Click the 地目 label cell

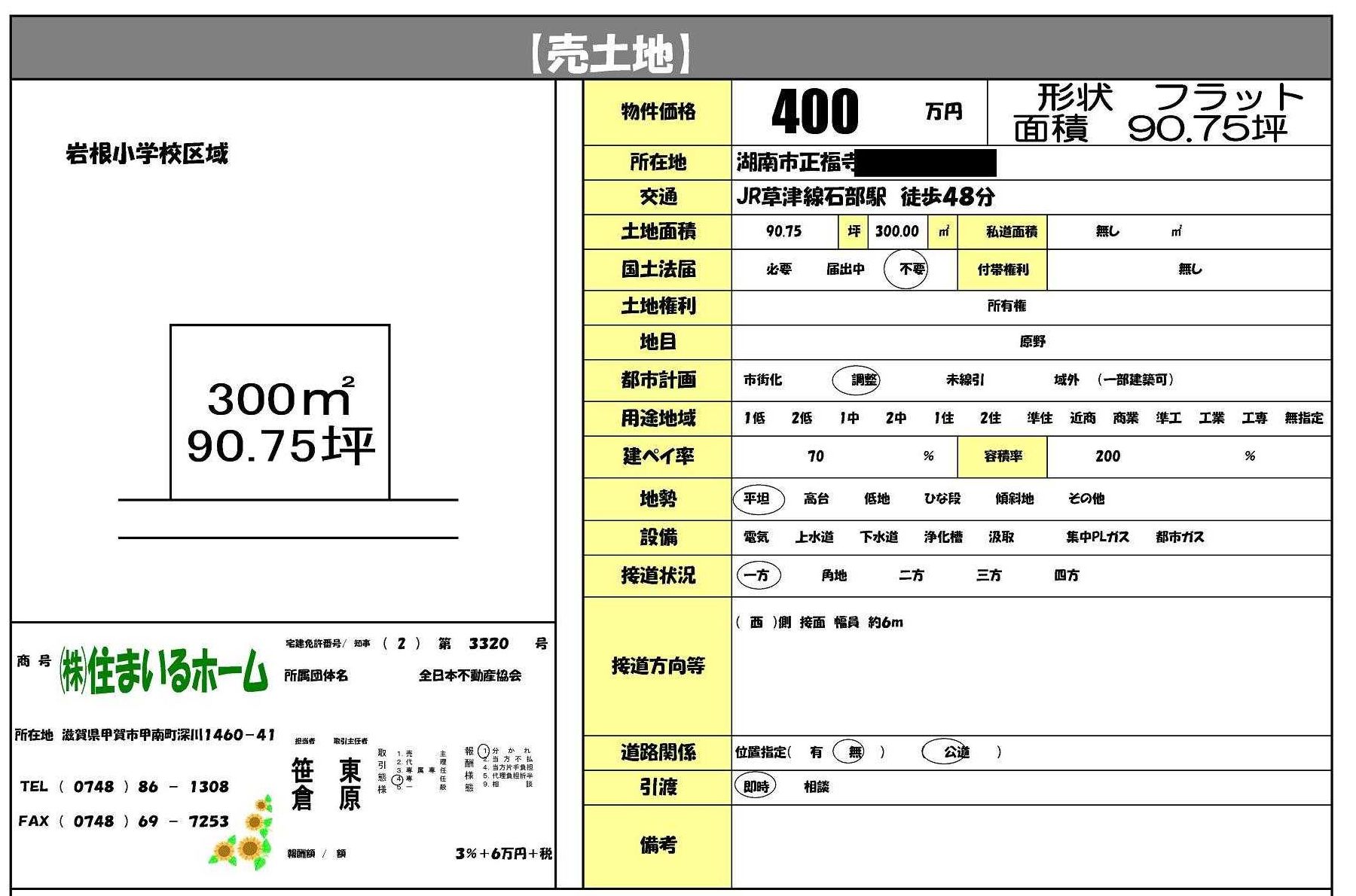(658, 342)
